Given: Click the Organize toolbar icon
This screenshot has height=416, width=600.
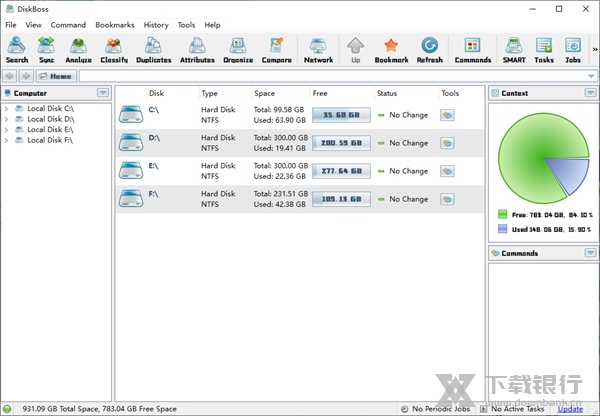Looking at the screenshot, I should (238, 49).
